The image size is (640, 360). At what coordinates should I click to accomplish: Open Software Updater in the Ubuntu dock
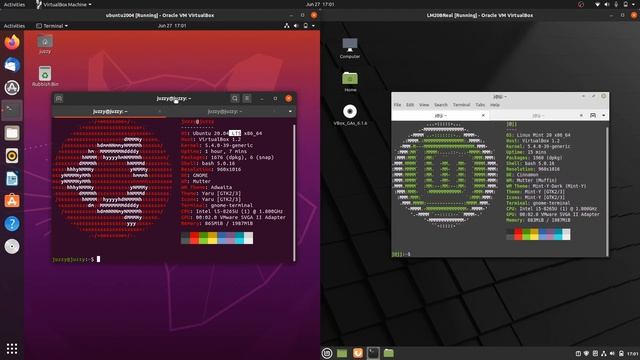[12, 88]
